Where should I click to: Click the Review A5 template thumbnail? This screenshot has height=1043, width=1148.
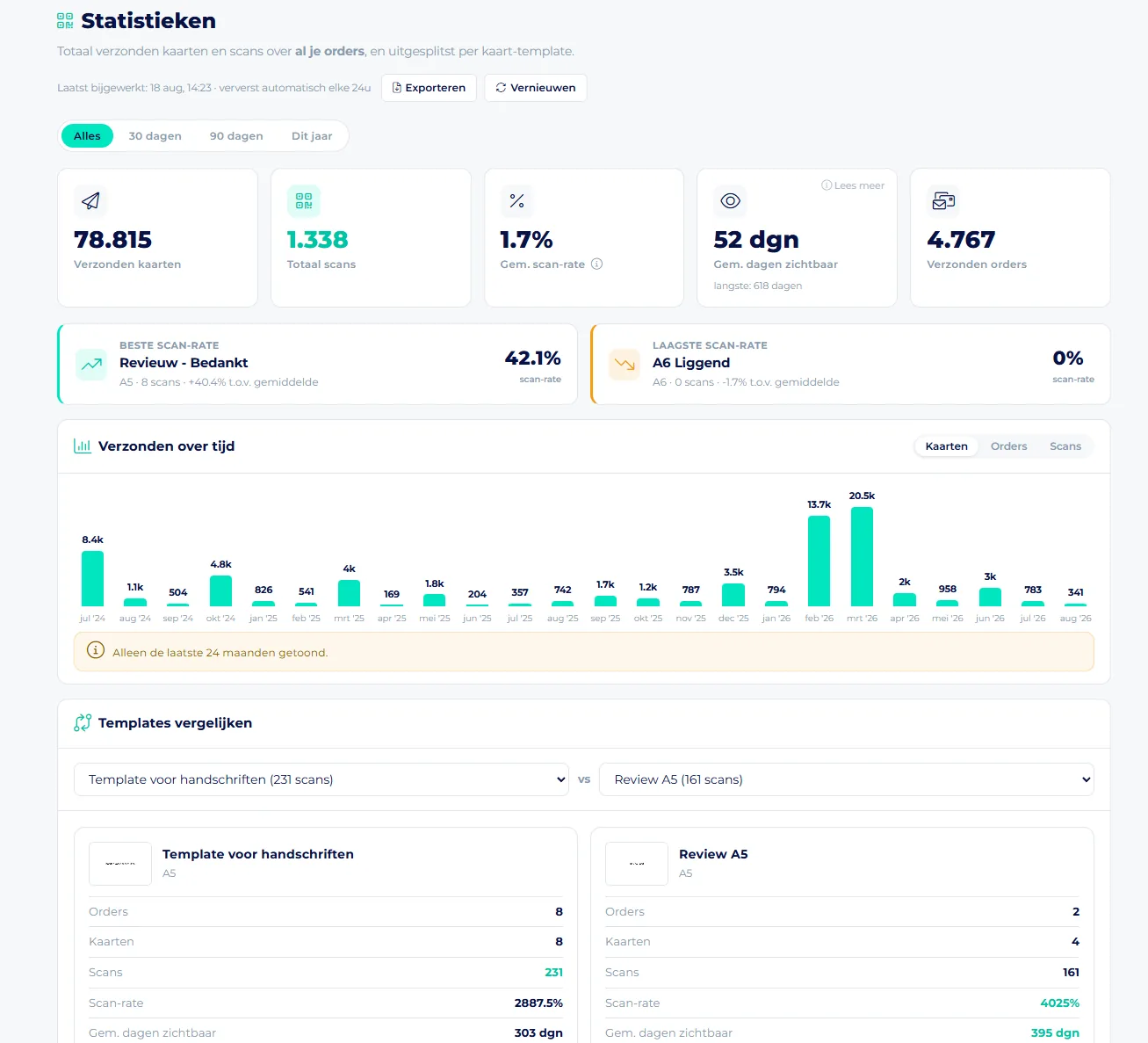coord(637,864)
